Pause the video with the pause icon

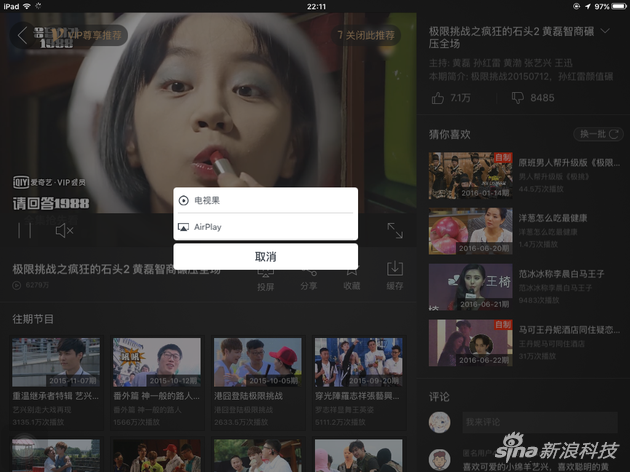(x=25, y=231)
